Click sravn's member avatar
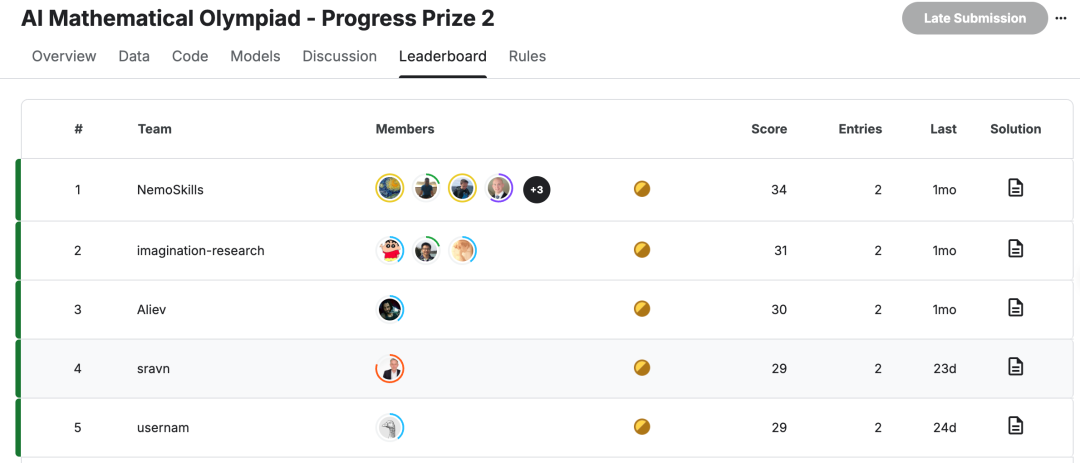 [x=390, y=368]
